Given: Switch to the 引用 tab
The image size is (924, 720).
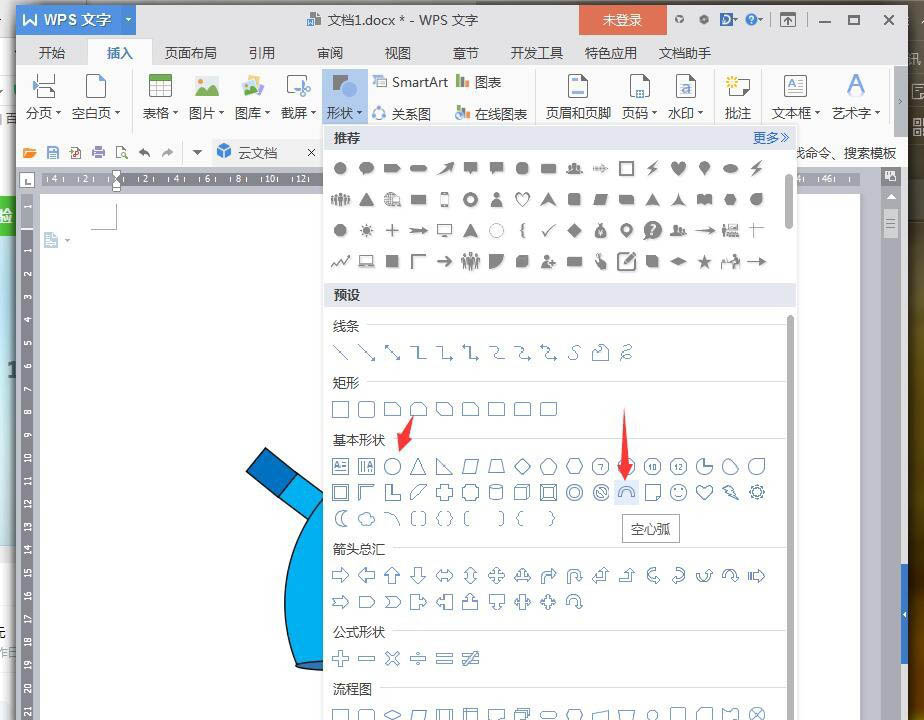Looking at the screenshot, I should 262,53.
